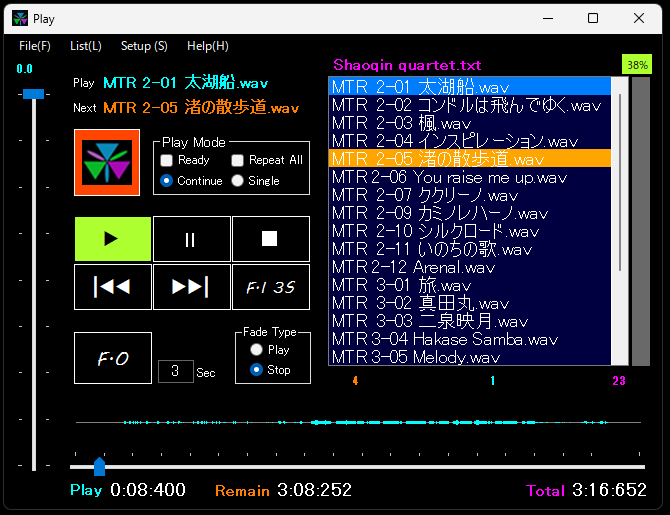
Task: Enable the Ready checkbox
Action: tap(167, 160)
